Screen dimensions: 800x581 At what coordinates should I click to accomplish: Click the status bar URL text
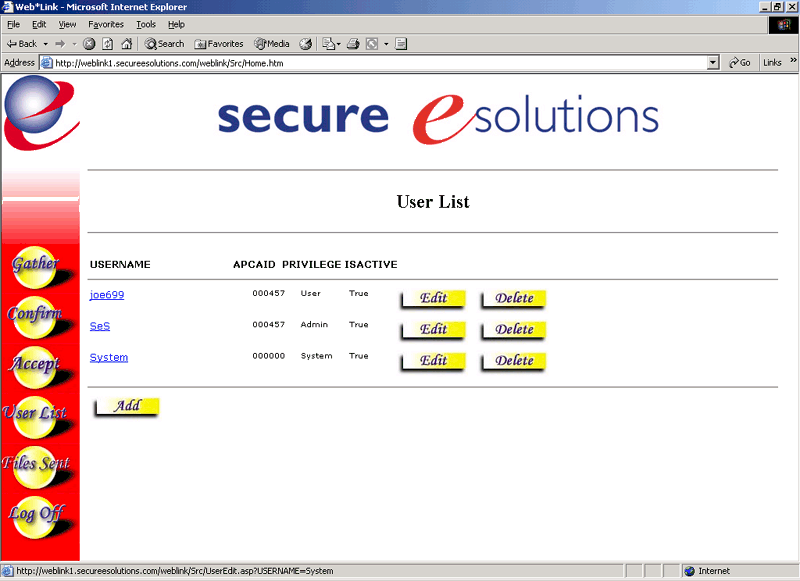pyautogui.click(x=174, y=571)
